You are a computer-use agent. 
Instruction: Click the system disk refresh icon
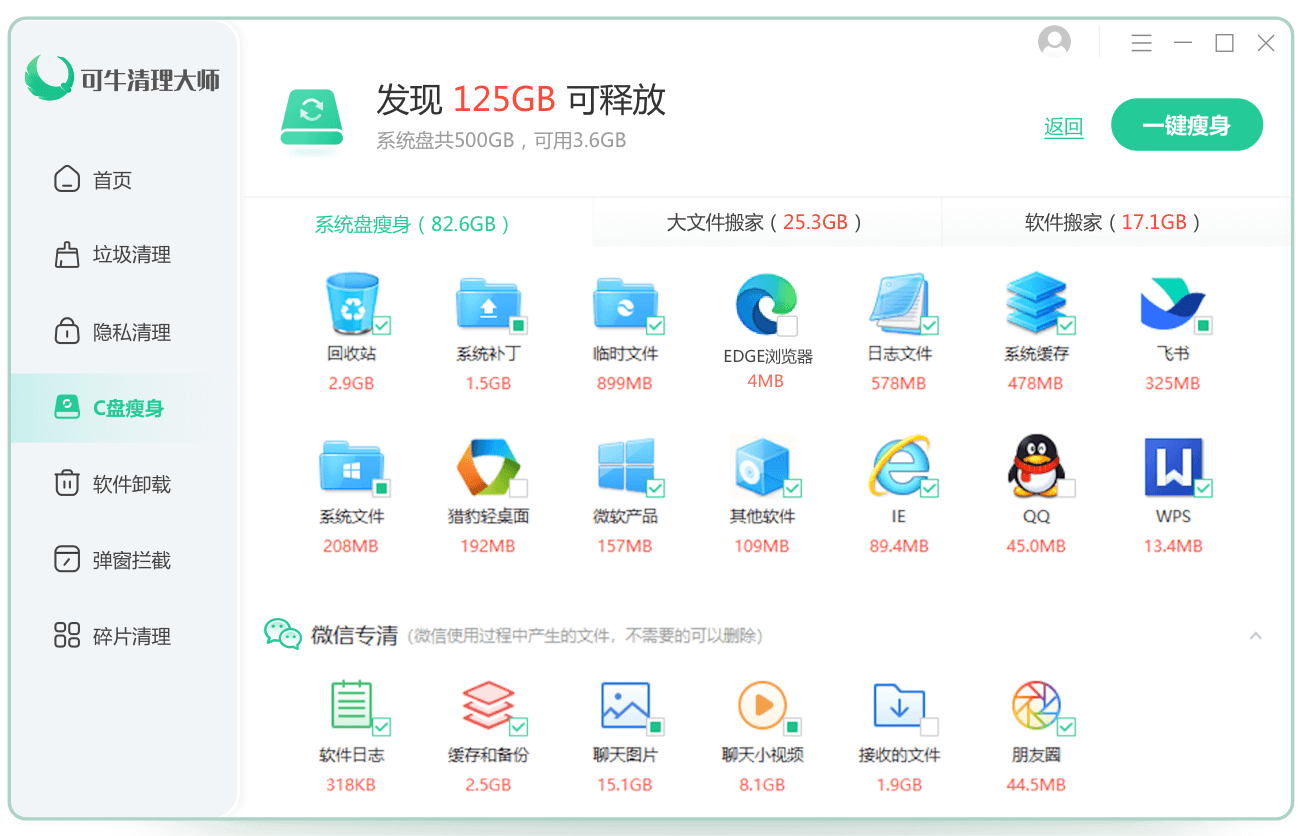coord(312,121)
